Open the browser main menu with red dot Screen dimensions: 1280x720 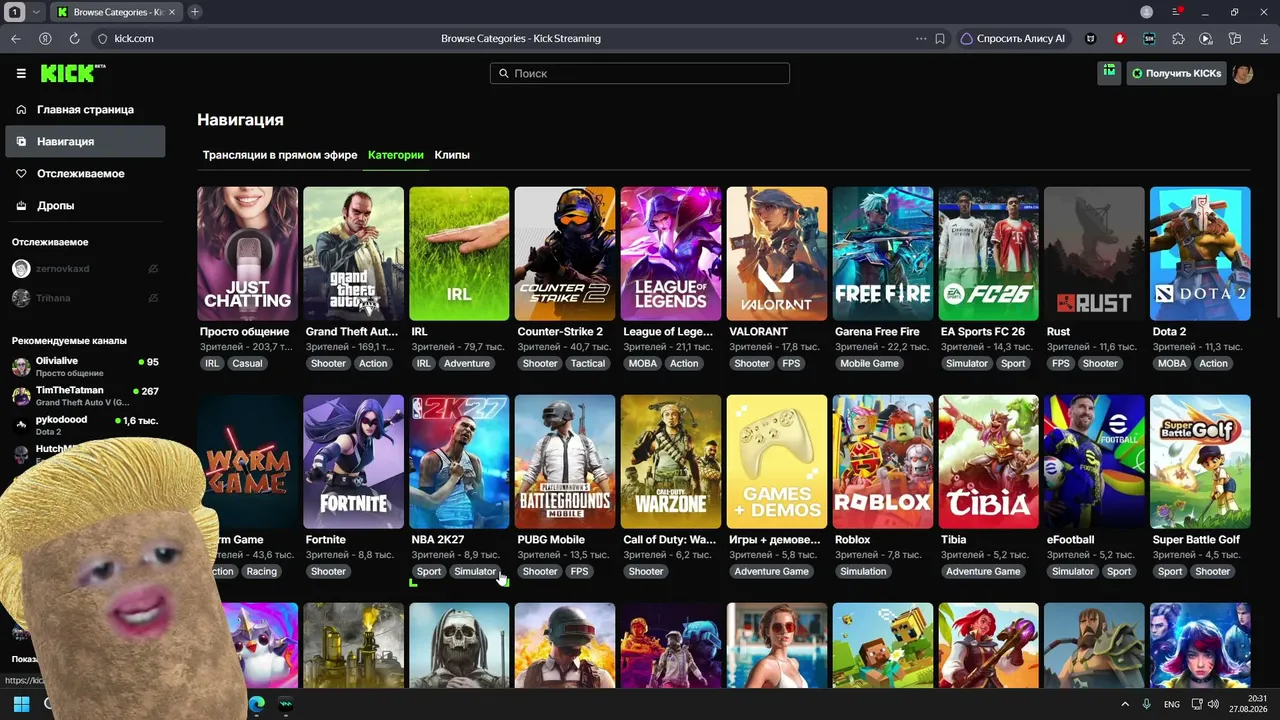click(x=1177, y=12)
